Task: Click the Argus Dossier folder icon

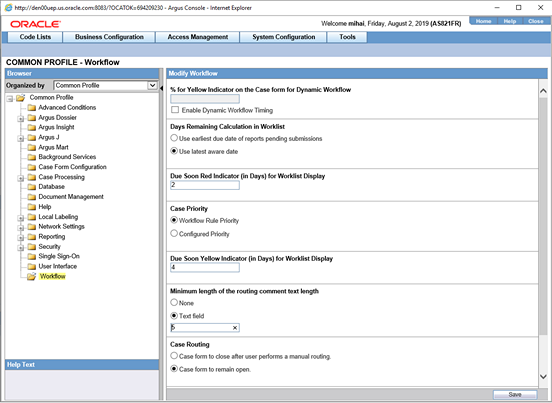Action: (32, 118)
